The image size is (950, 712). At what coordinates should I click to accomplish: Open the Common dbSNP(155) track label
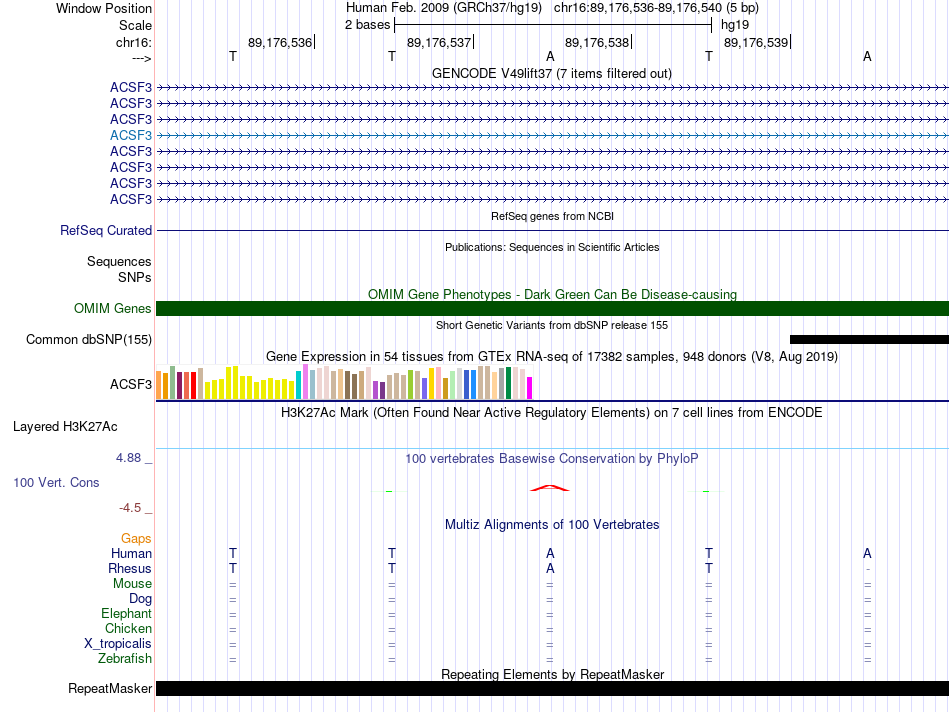(x=88, y=339)
